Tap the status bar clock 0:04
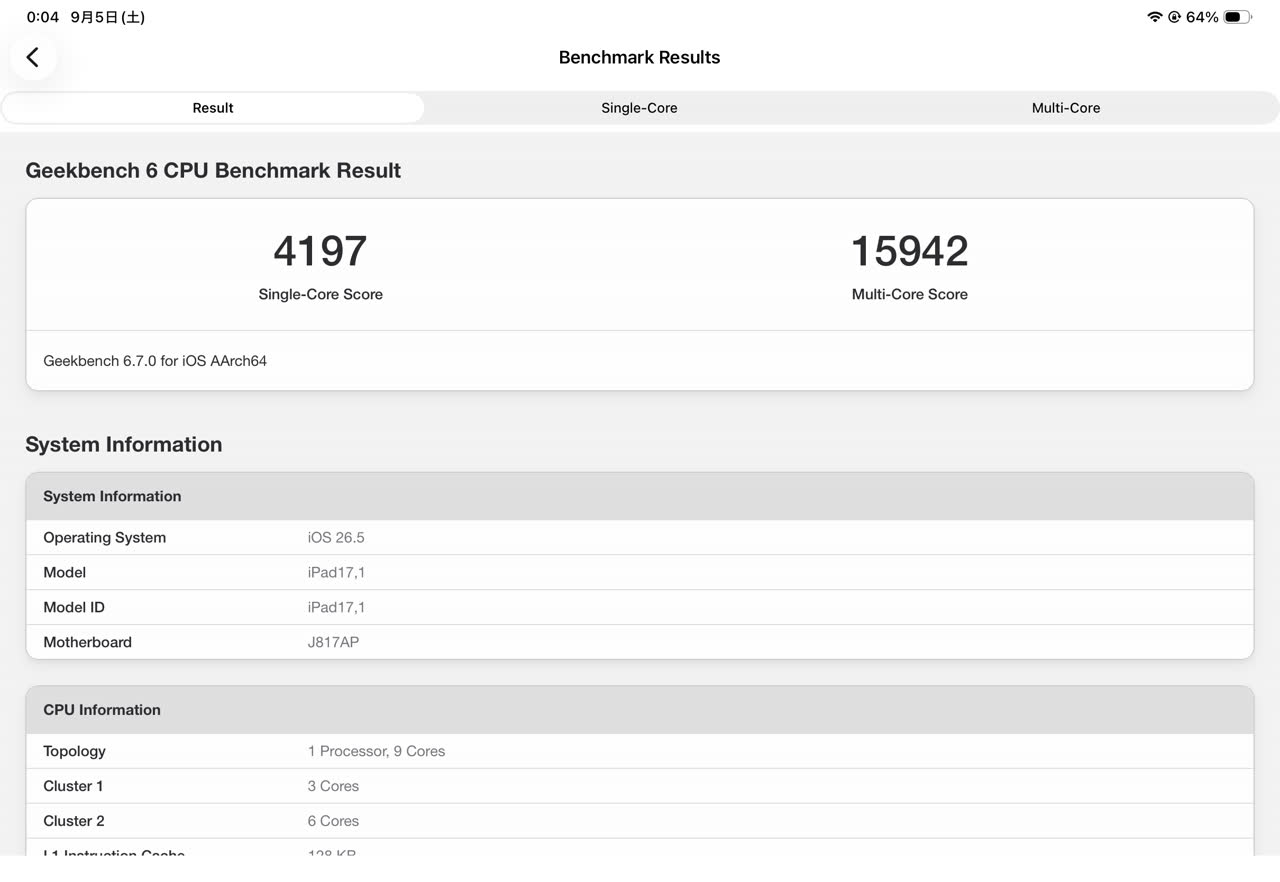Image resolution: width=1280 pixels, height=882 pixels. pyautogui.click(x=43, y=17)
